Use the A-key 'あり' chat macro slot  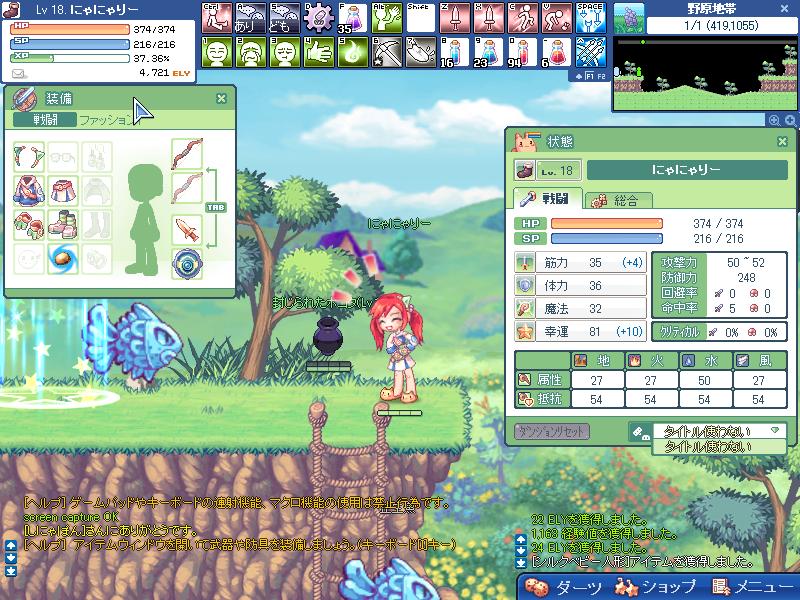click(251, 17)
